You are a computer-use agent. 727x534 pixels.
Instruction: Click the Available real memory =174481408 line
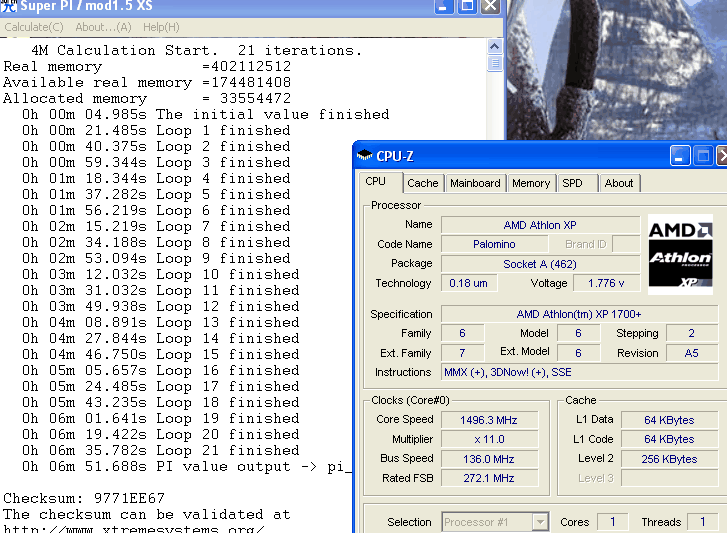[x=147, y=83]
